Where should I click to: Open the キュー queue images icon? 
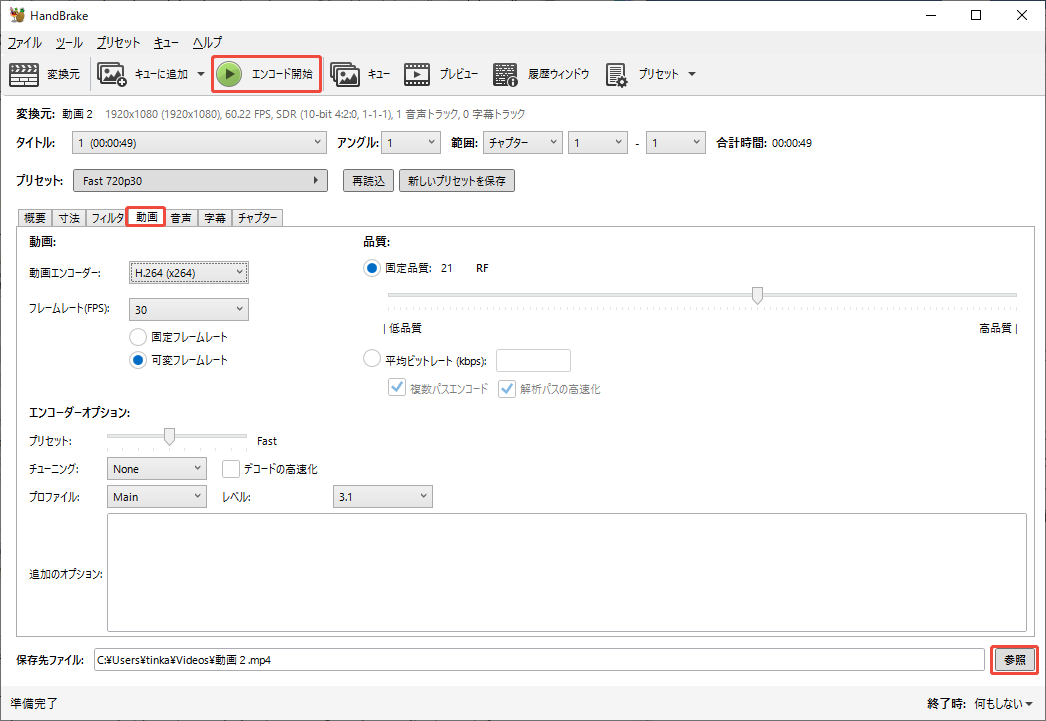coord(345,74)
